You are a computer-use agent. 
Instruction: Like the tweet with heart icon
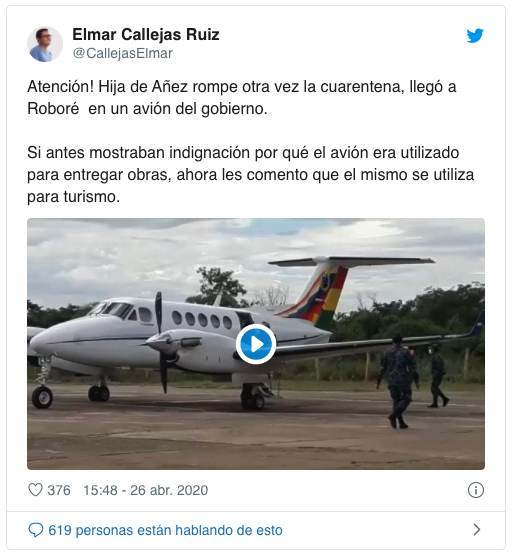coord(35,490)
